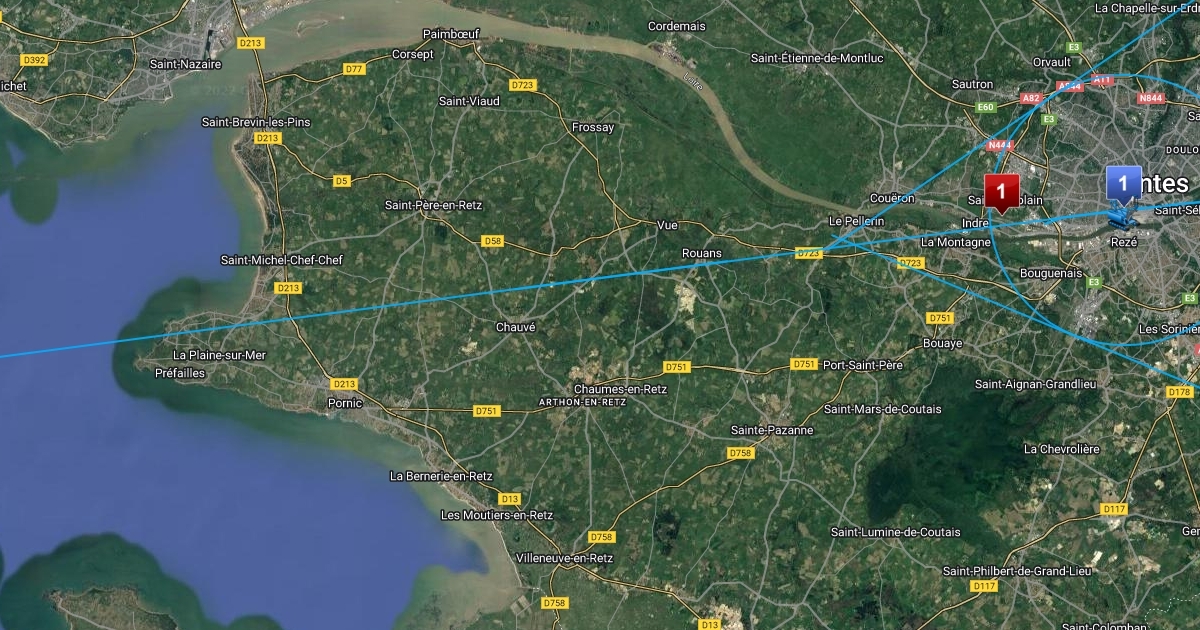Select the N444 road shield
The height and width of the screenshot is (630, 1200).
click(999, 145)
